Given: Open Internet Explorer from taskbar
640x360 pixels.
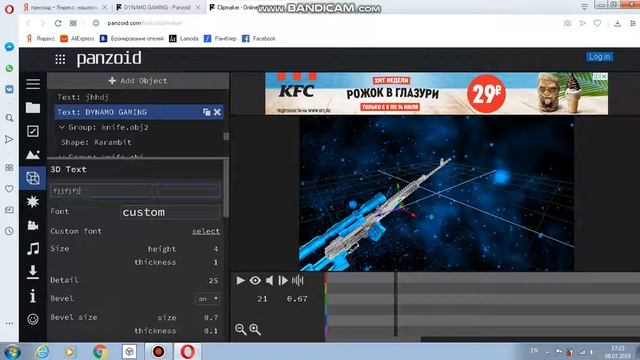Looking at the screenshot, I should click(x=42, y=351).
